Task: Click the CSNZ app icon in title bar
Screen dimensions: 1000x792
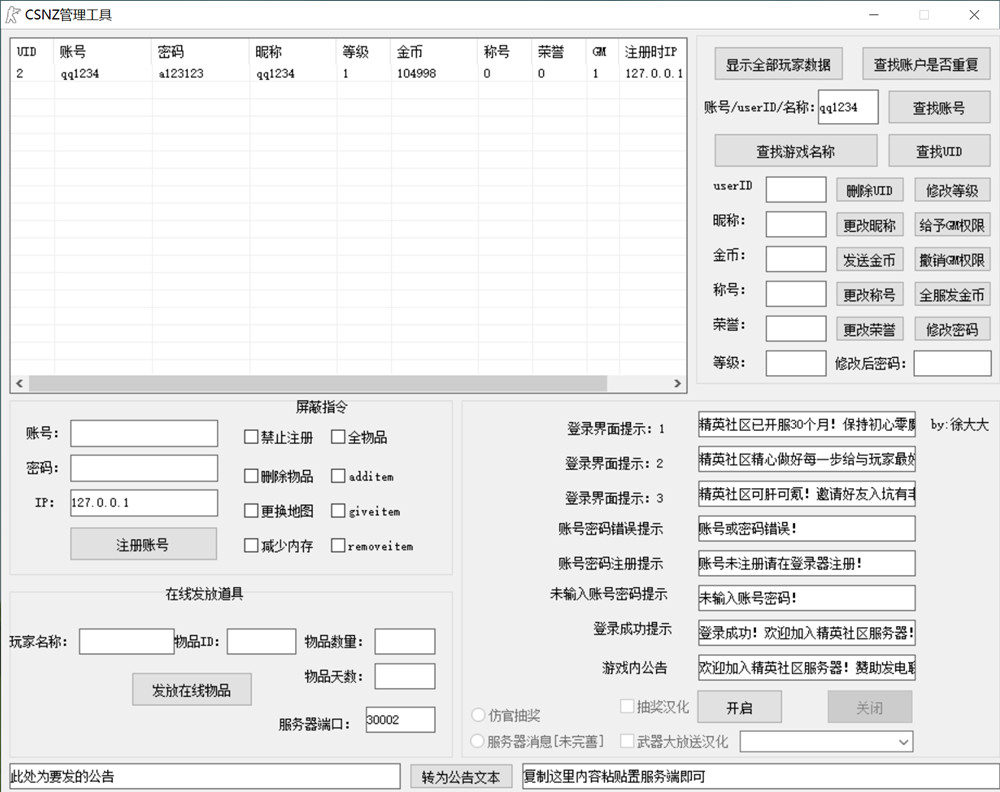Action: (13, 14)
